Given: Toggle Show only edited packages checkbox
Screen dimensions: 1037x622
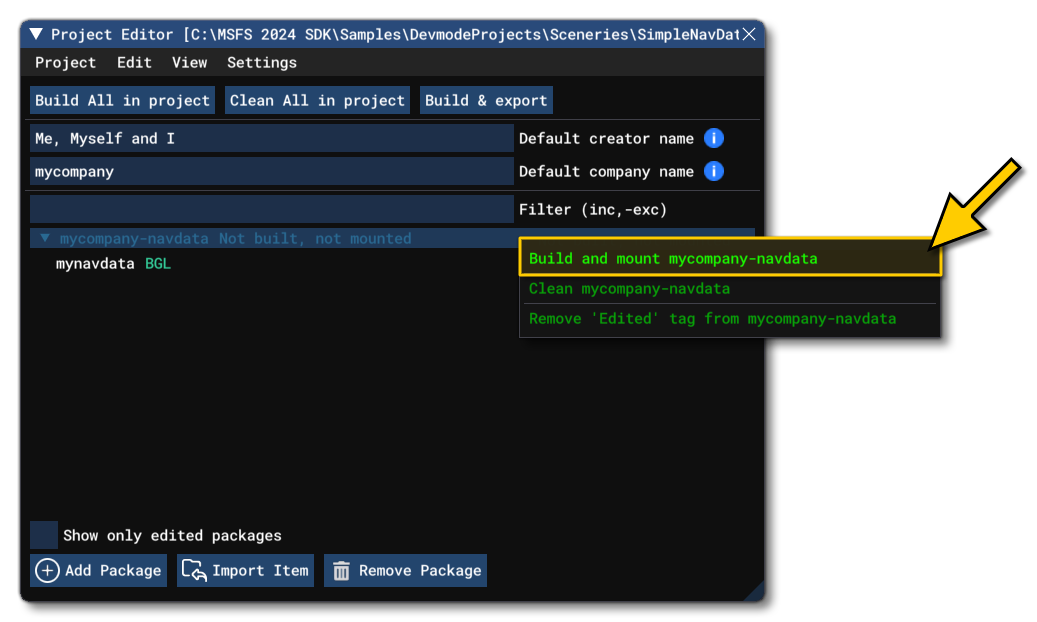Looking at the screenshot, I should pyautogui.click(x=42, y=535).
